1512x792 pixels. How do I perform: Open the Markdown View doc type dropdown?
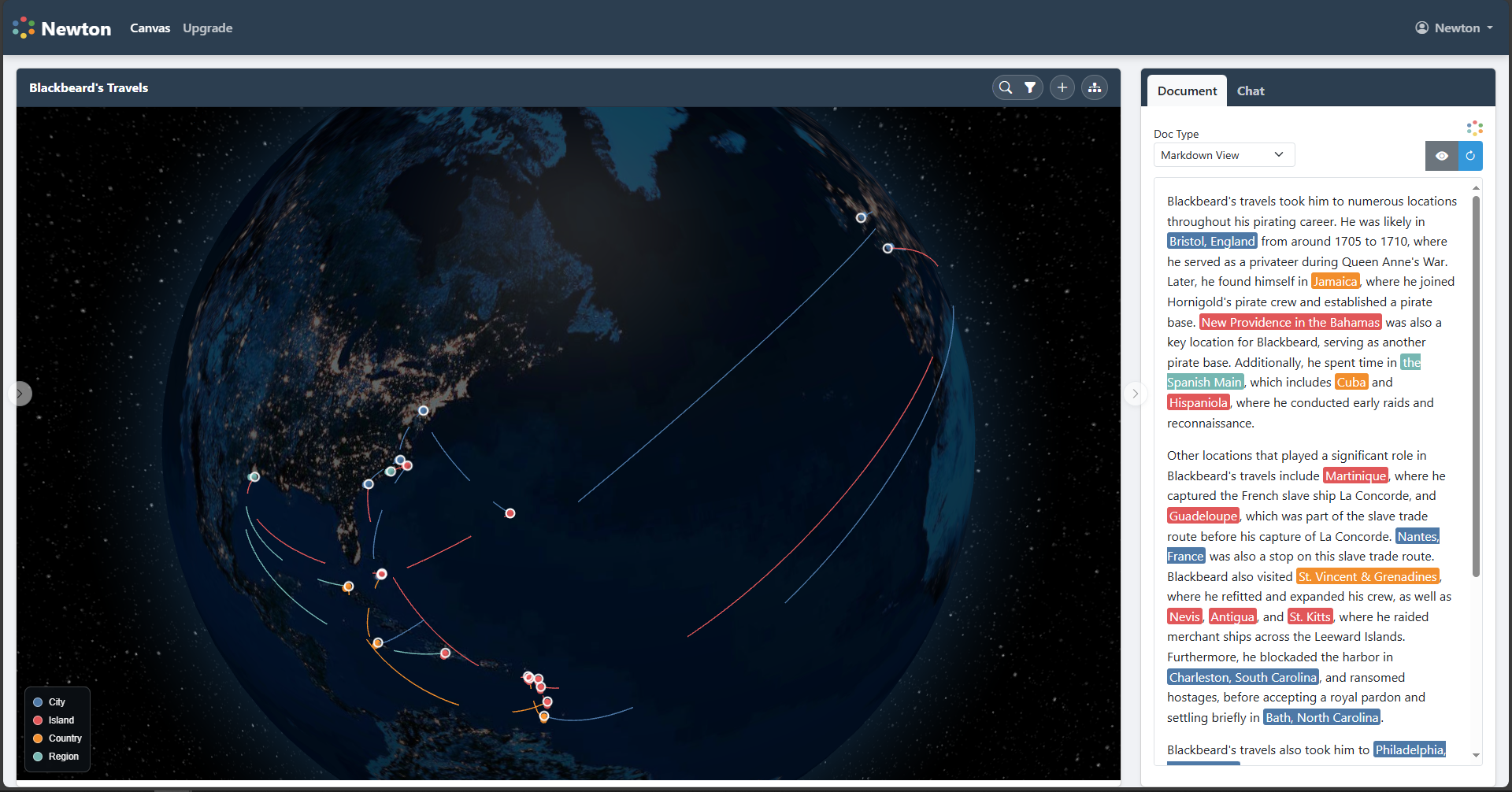click(1223, 155)
